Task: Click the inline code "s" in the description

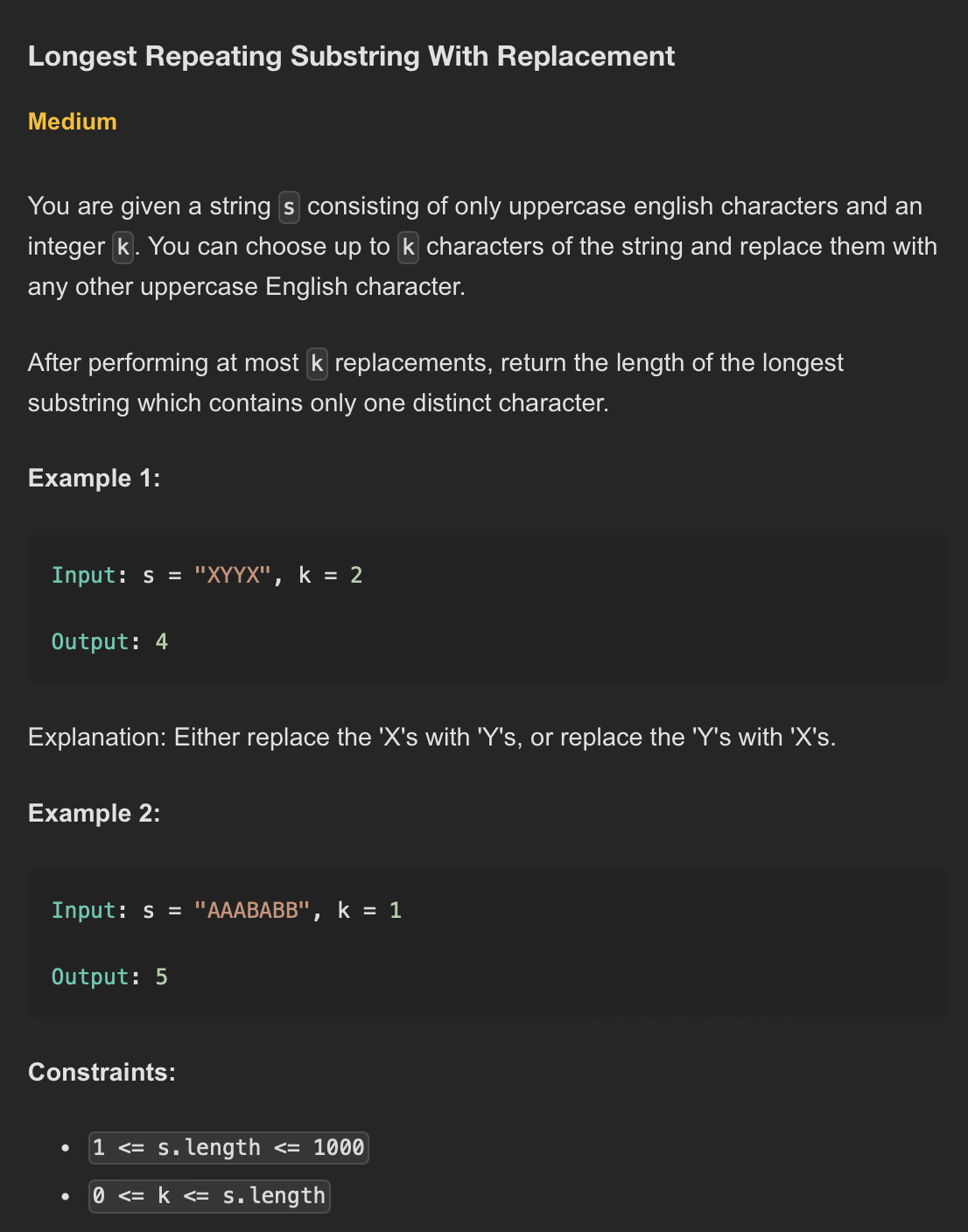Action: (x=289, y=207)
